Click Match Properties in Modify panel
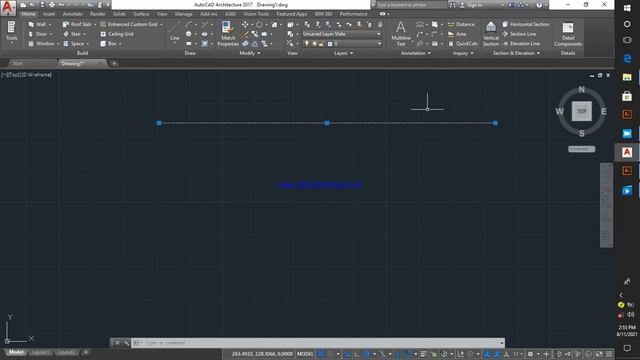This screenshot has width=640, height=360. pyautogui.click(x=228, y=33)
